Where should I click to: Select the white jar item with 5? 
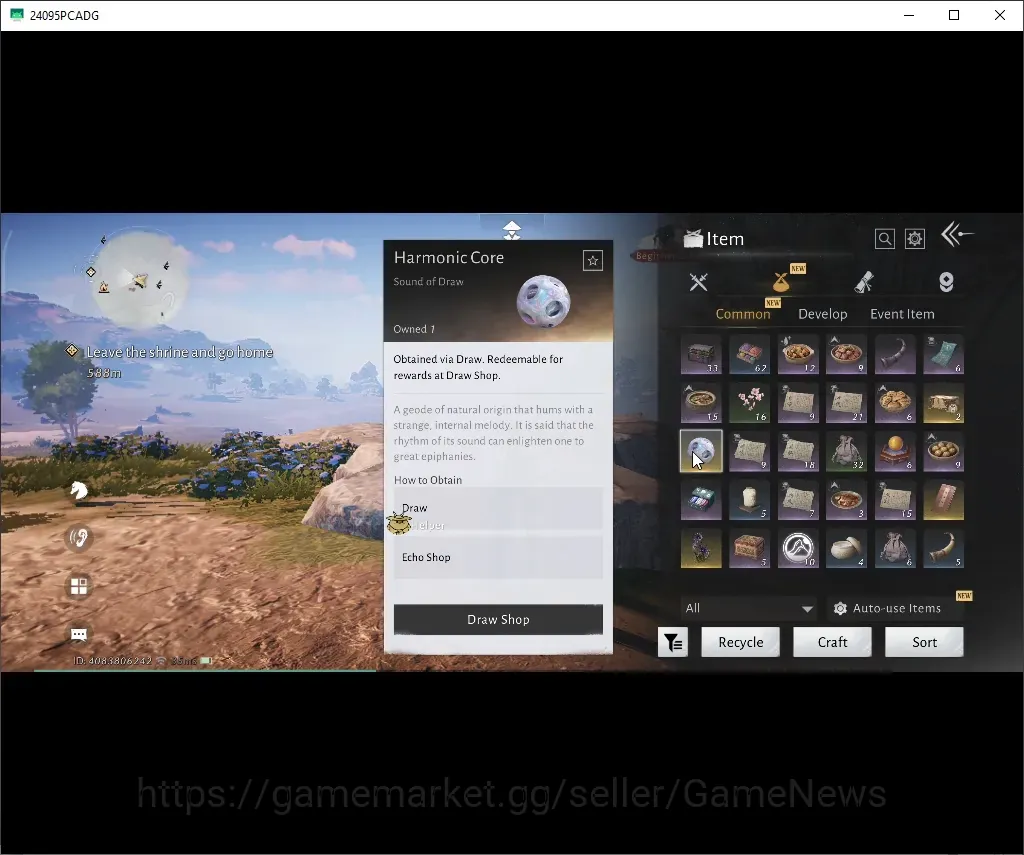[x=750, y=500]
